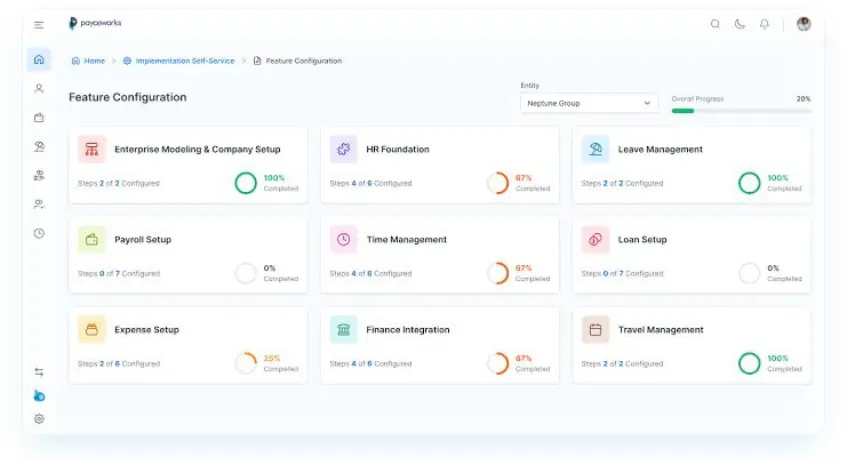This screenshot has height=460, width=847.
Task: Click Time Management 67% progress ring
Action: point(498,273)
